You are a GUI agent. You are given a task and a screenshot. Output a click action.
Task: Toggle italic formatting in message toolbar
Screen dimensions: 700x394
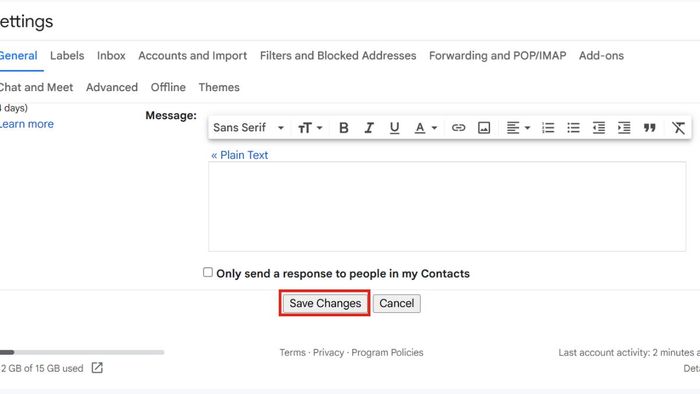[369, 128]
